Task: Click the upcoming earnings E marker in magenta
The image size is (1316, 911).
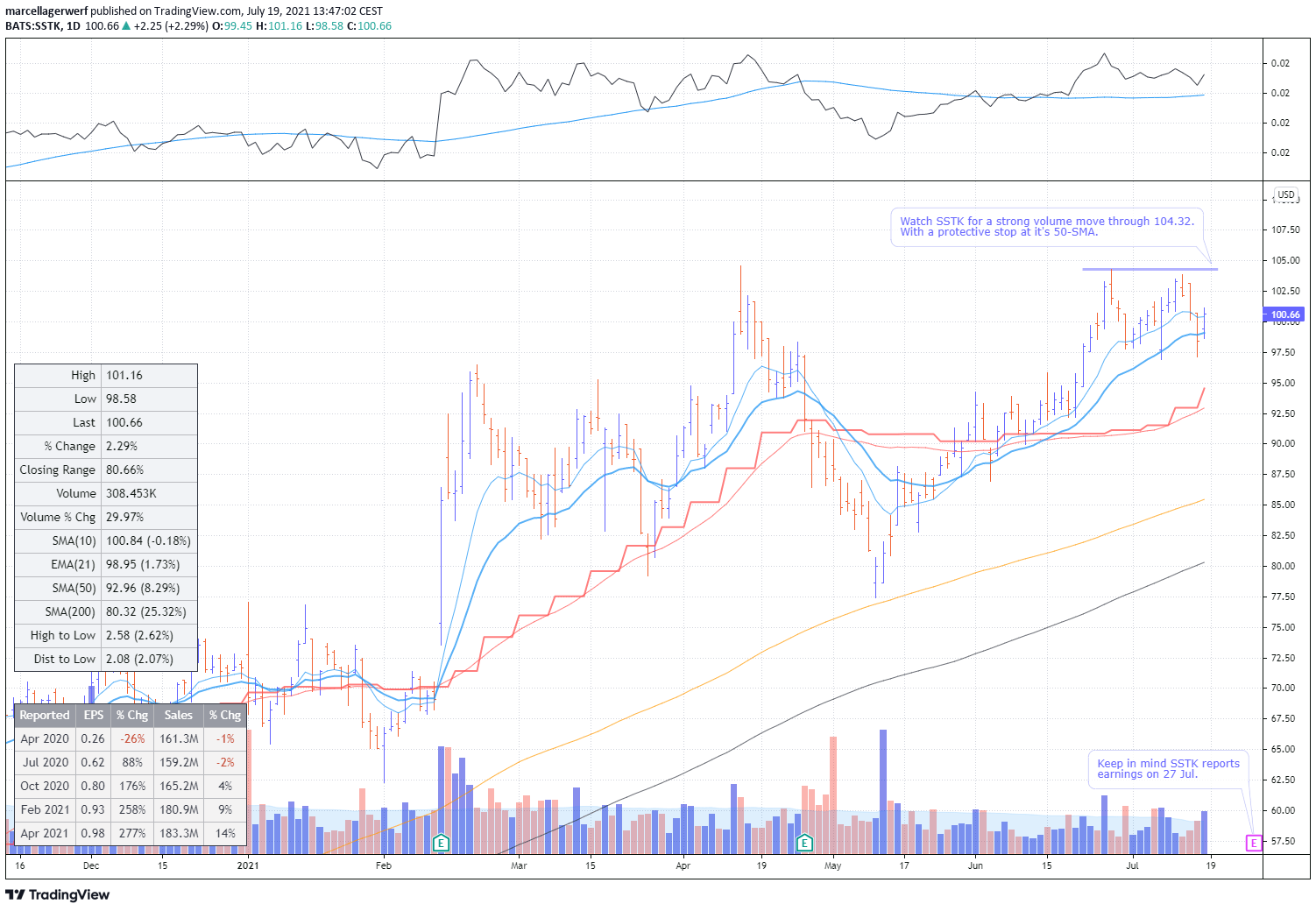Action: [x=1254, y=843]
